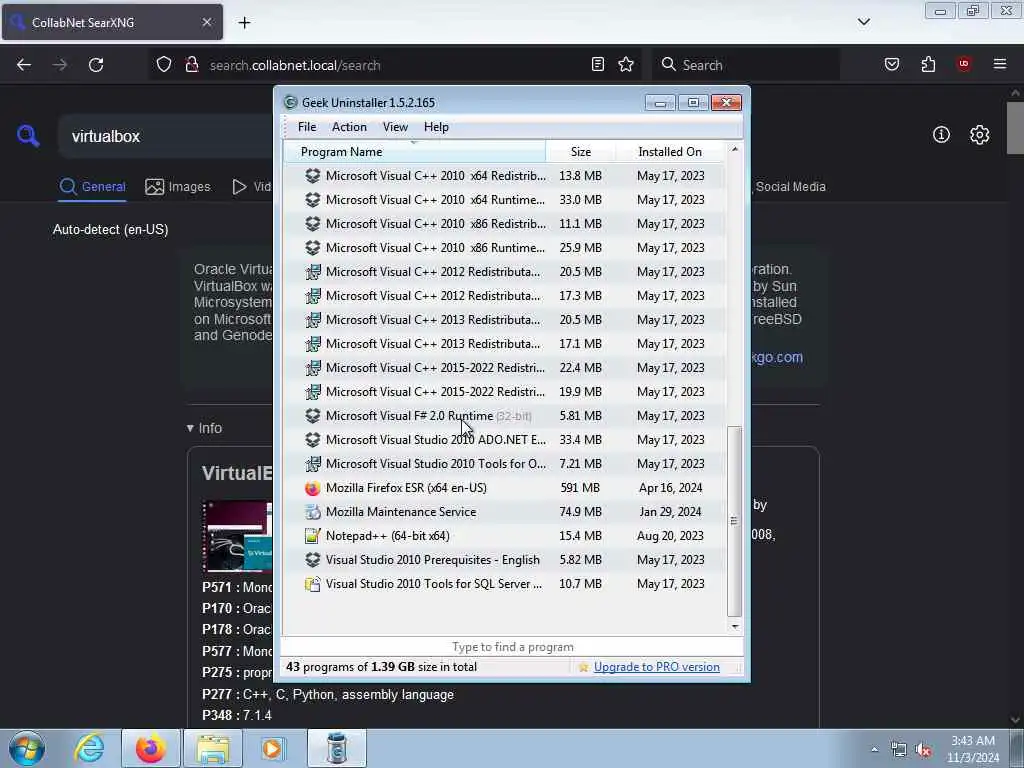The width and height of the screenshot is (1024, 768).
Task: Click the SearXNG magnifier logo
Action: [x=28, y=136]
